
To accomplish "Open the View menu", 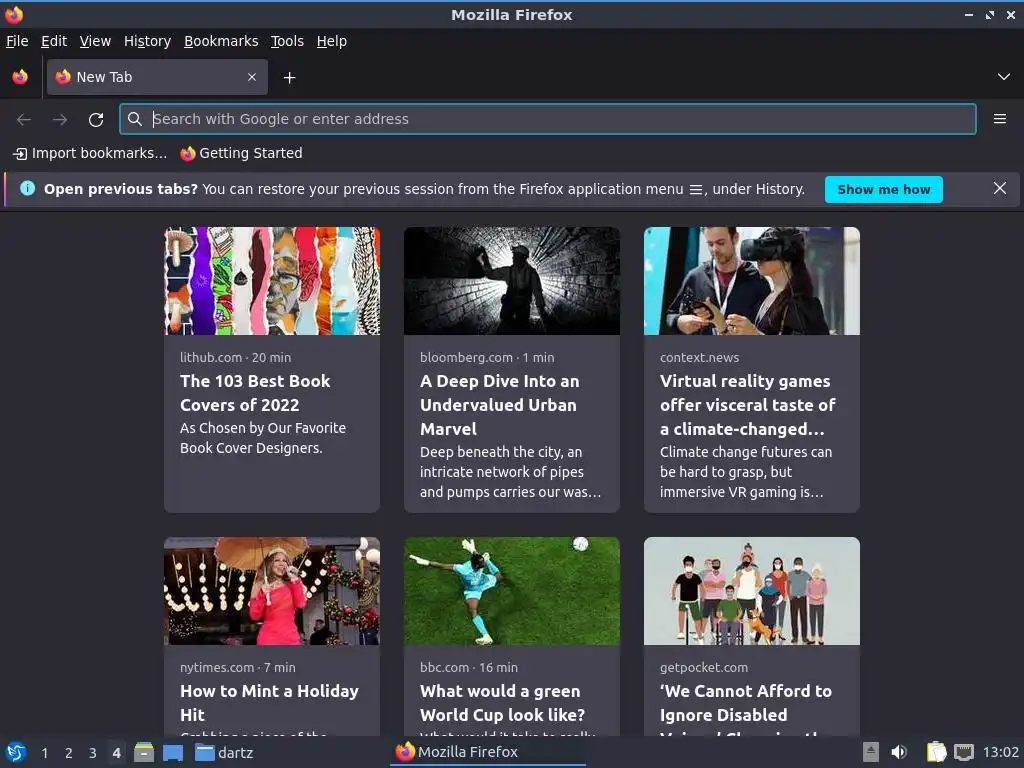I will [x=95, y=41].
